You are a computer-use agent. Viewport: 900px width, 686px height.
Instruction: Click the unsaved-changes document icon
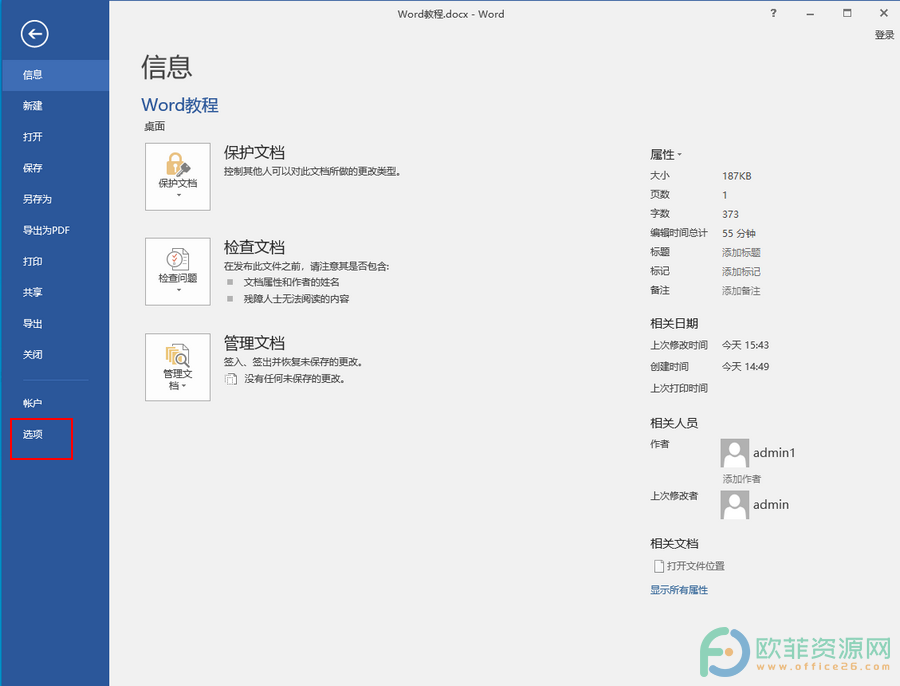pos(231,379)
